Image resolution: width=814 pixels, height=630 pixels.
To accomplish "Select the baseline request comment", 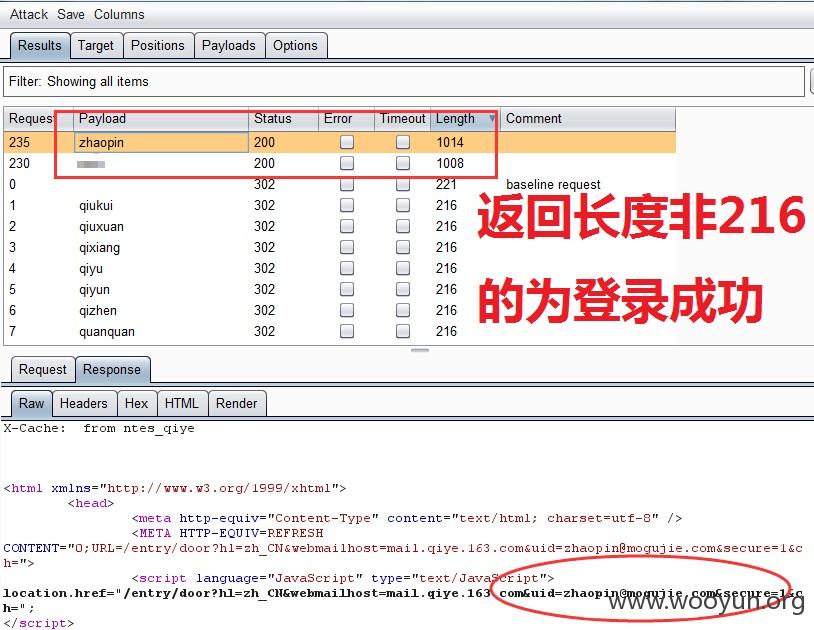I will (x=553, y=184).
